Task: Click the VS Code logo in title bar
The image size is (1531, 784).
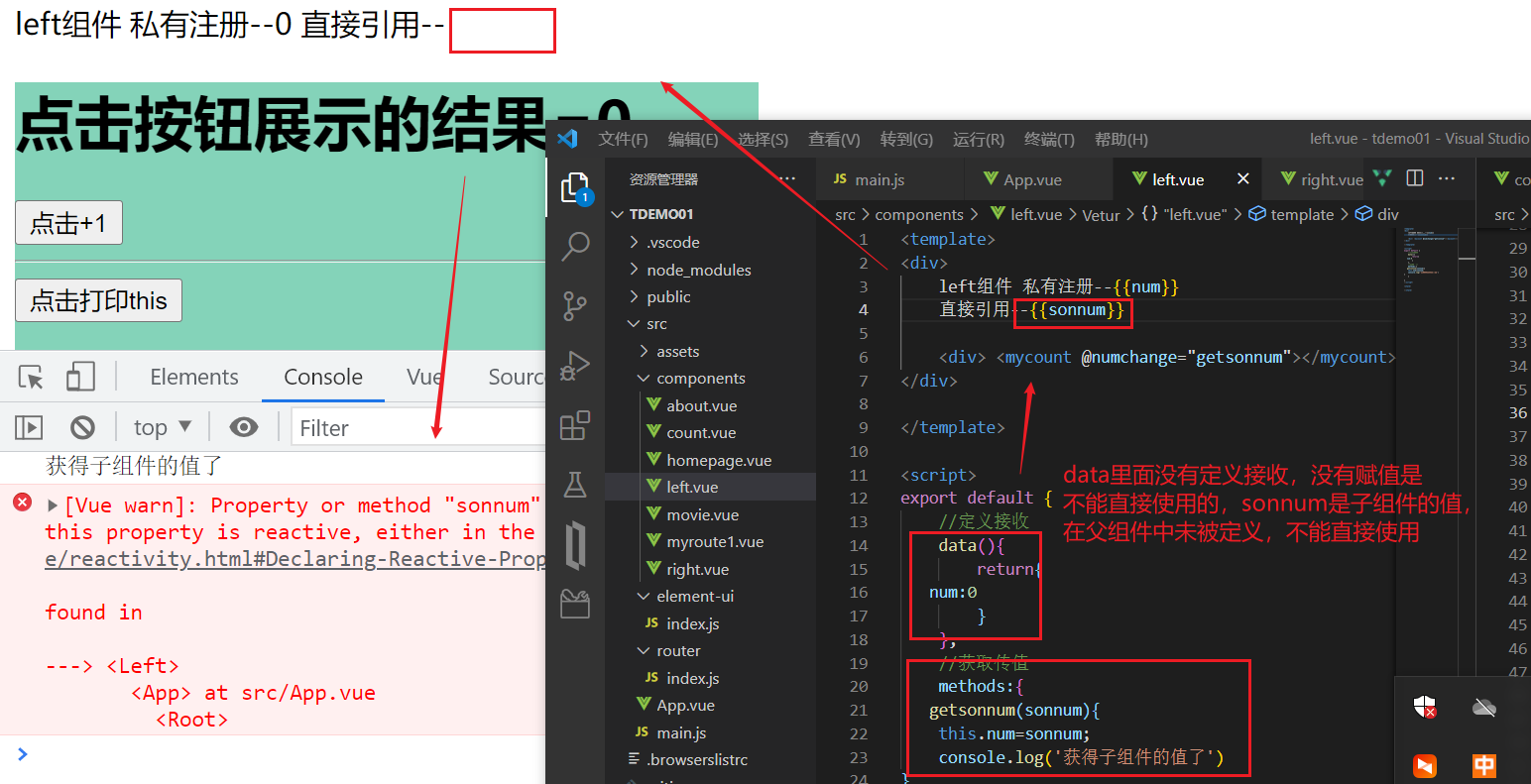Action: pos(568,139)
